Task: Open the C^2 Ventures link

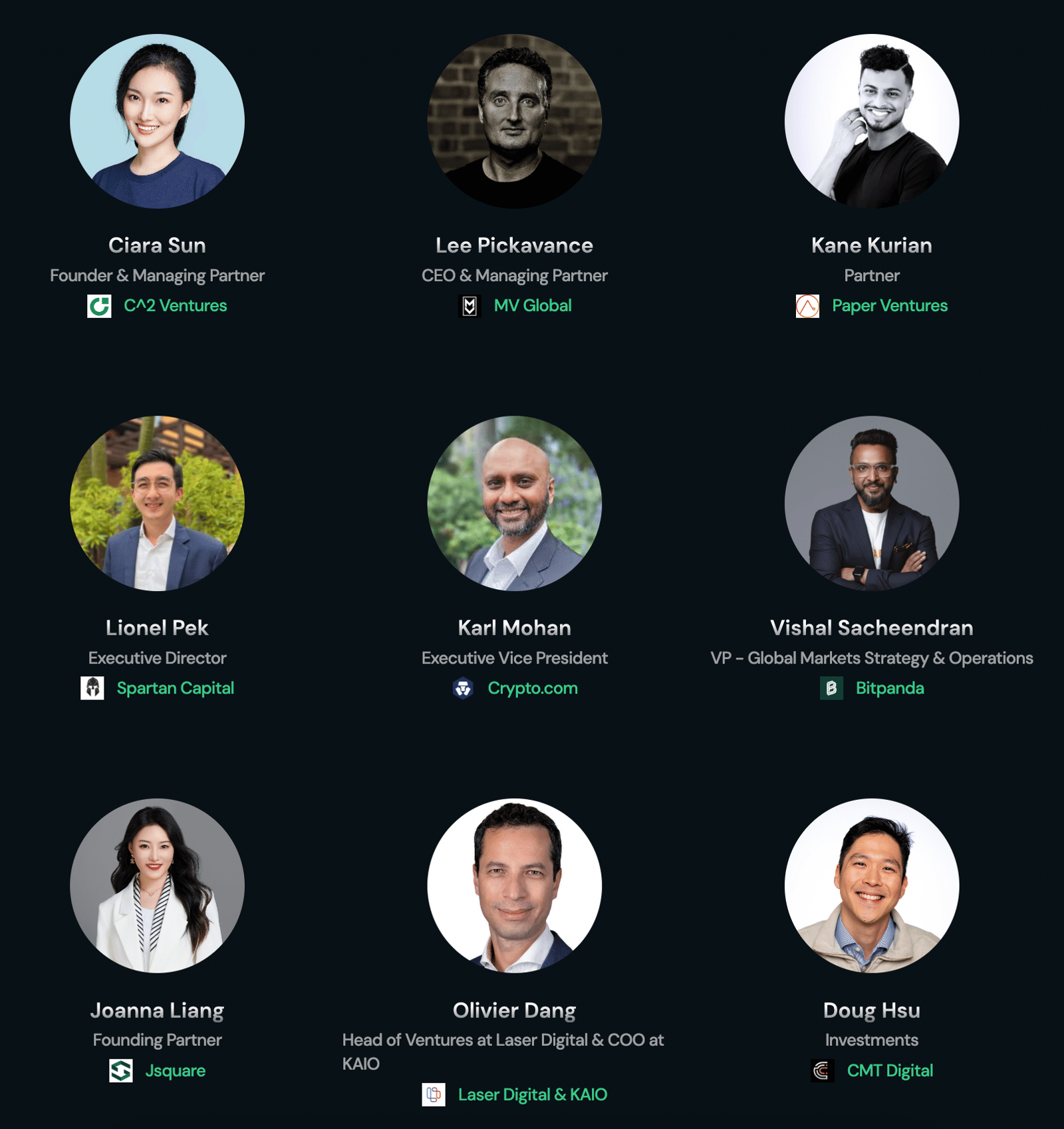Action: click(x=176, y=306)
